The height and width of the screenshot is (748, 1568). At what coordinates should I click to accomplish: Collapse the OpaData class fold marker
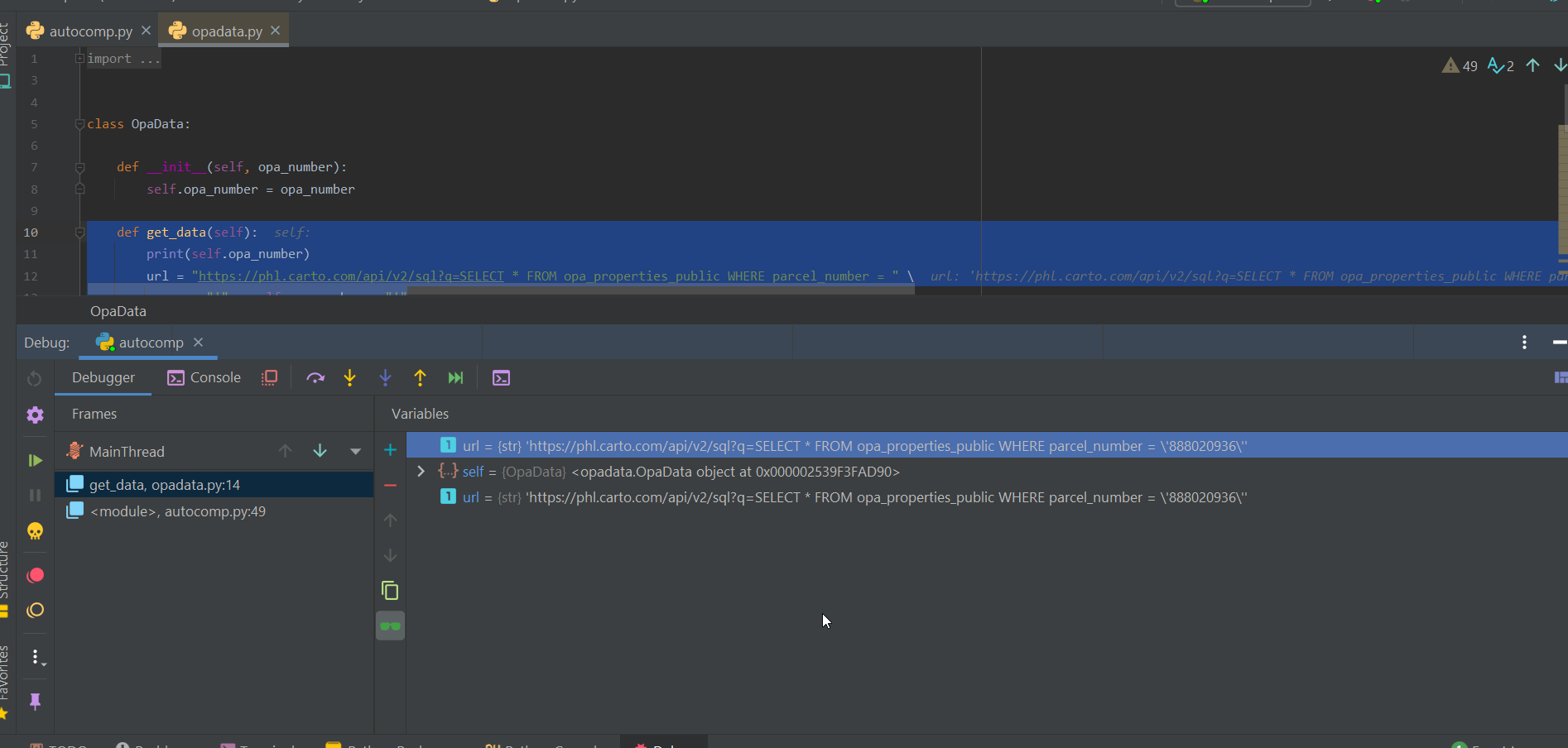[79, 124]
